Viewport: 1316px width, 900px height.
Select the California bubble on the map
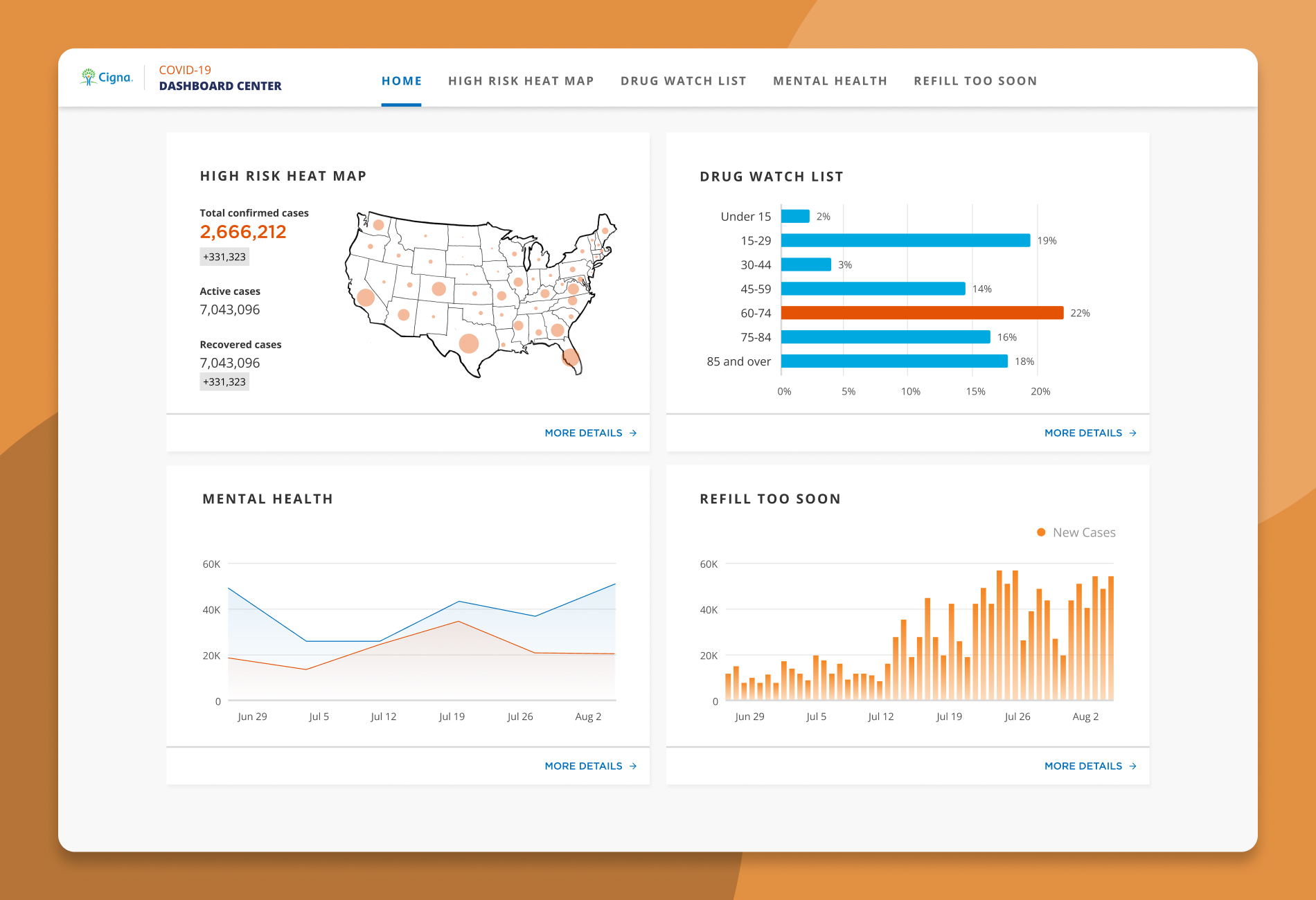click(366, 298)
